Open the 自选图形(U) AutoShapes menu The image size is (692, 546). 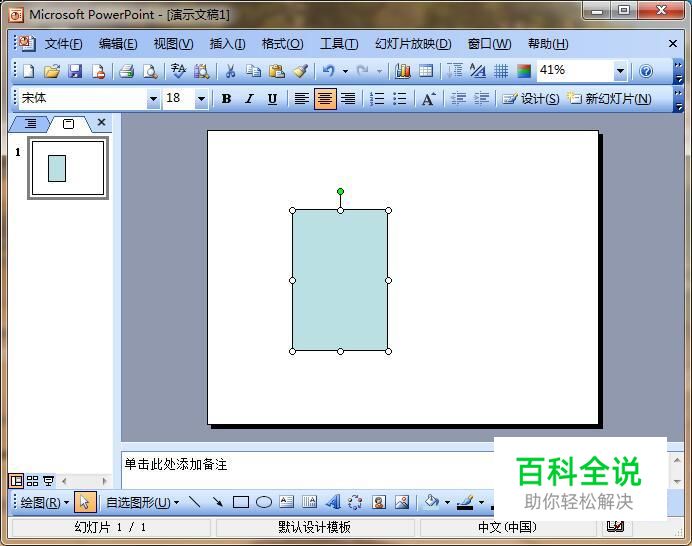(x=142, y=502)
